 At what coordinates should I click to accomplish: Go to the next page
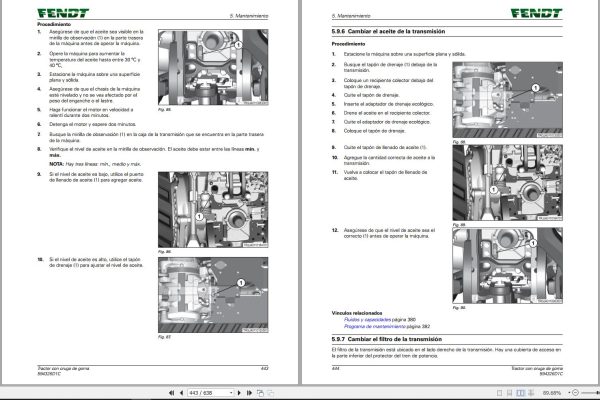tap(239, 393)
